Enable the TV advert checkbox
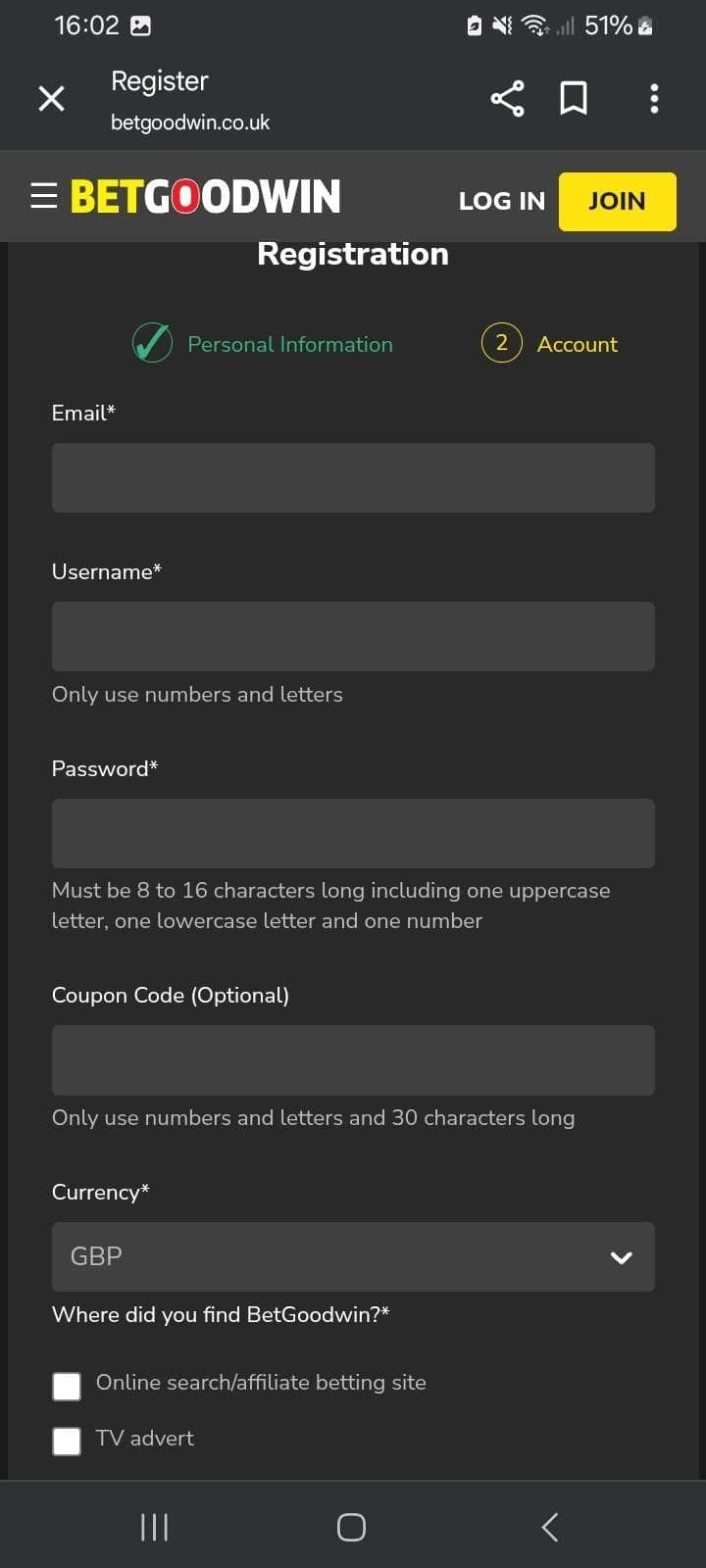This screenshot has height=1568, width=706. click(x=67, y=1442)
